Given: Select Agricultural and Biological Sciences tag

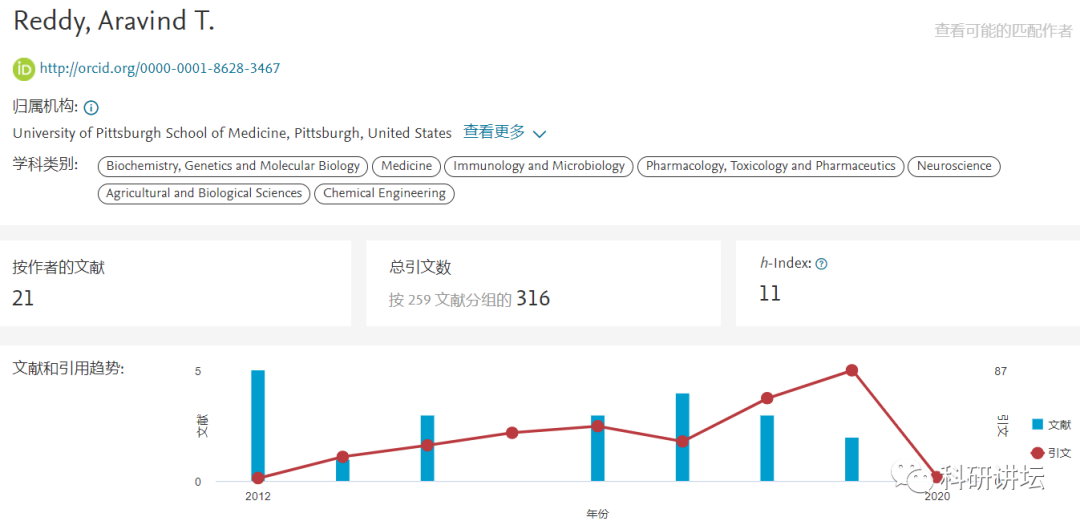Looking at the screenshot, I should (x=204, y=194).
